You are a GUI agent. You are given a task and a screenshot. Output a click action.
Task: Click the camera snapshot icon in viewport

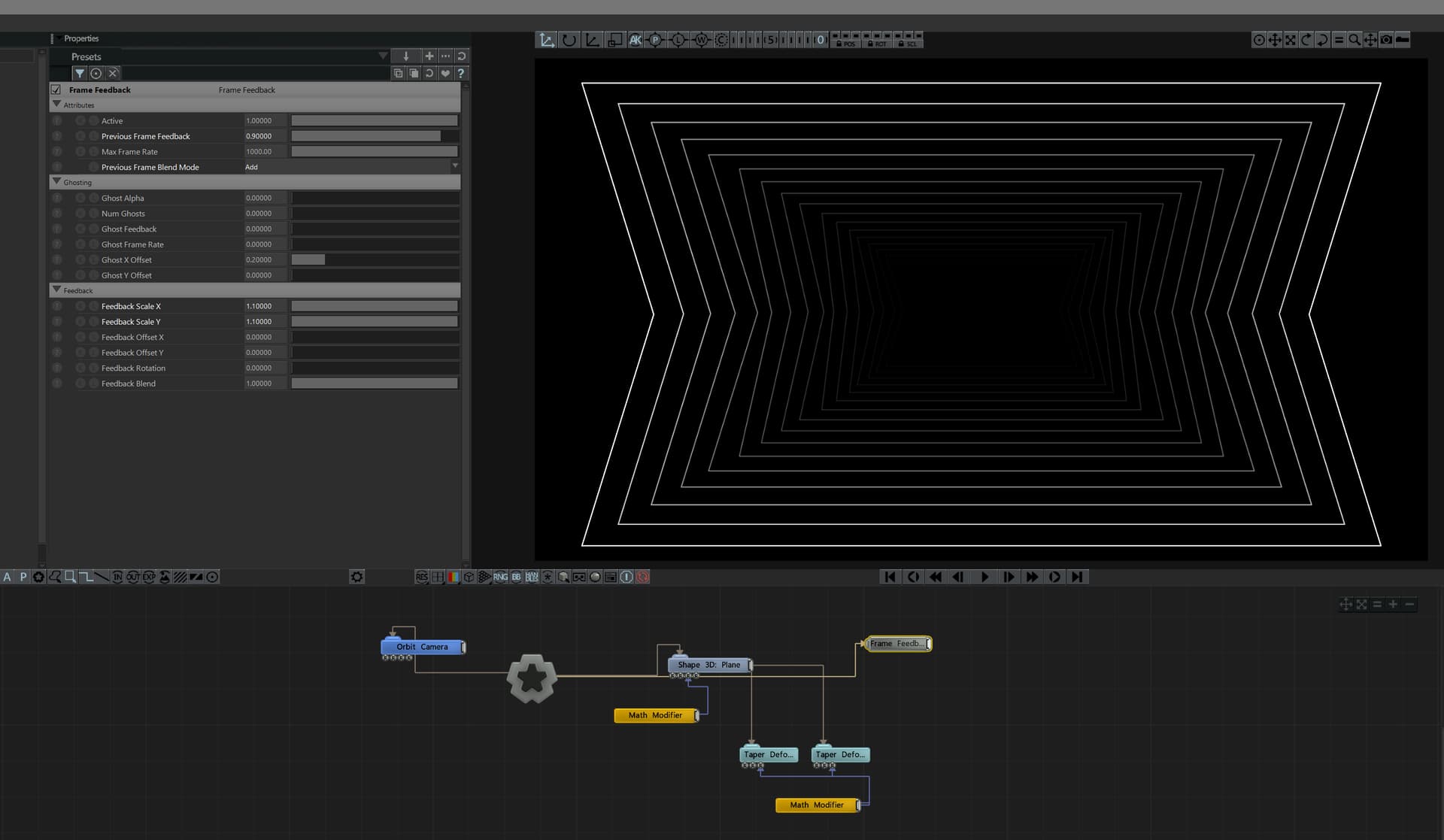click(1386, 40)
